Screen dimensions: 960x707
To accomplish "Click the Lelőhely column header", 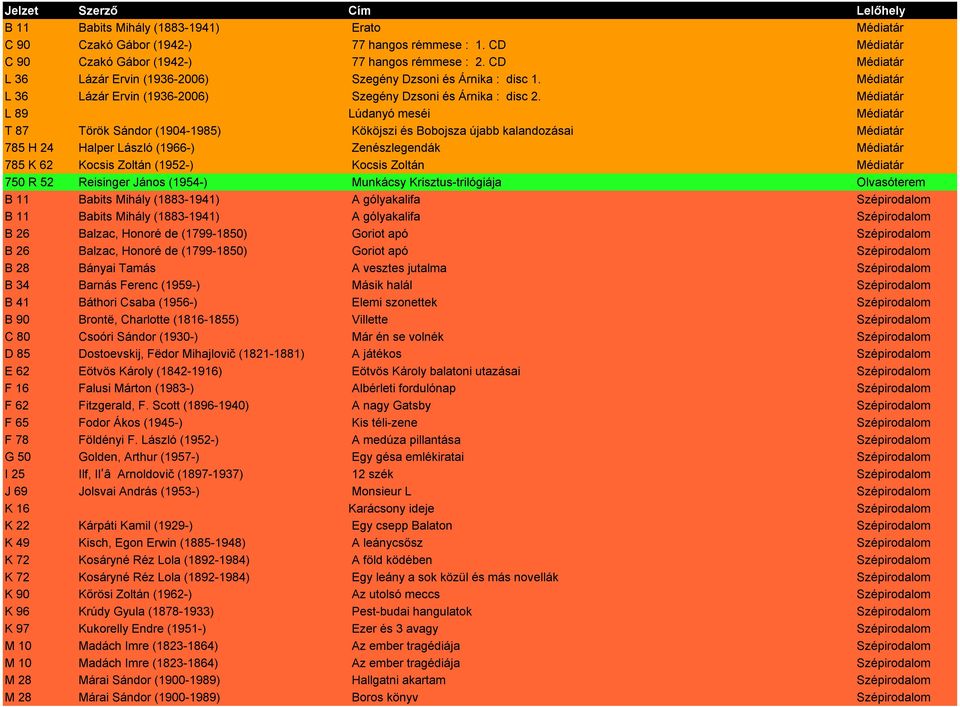I will click(880, 10).
